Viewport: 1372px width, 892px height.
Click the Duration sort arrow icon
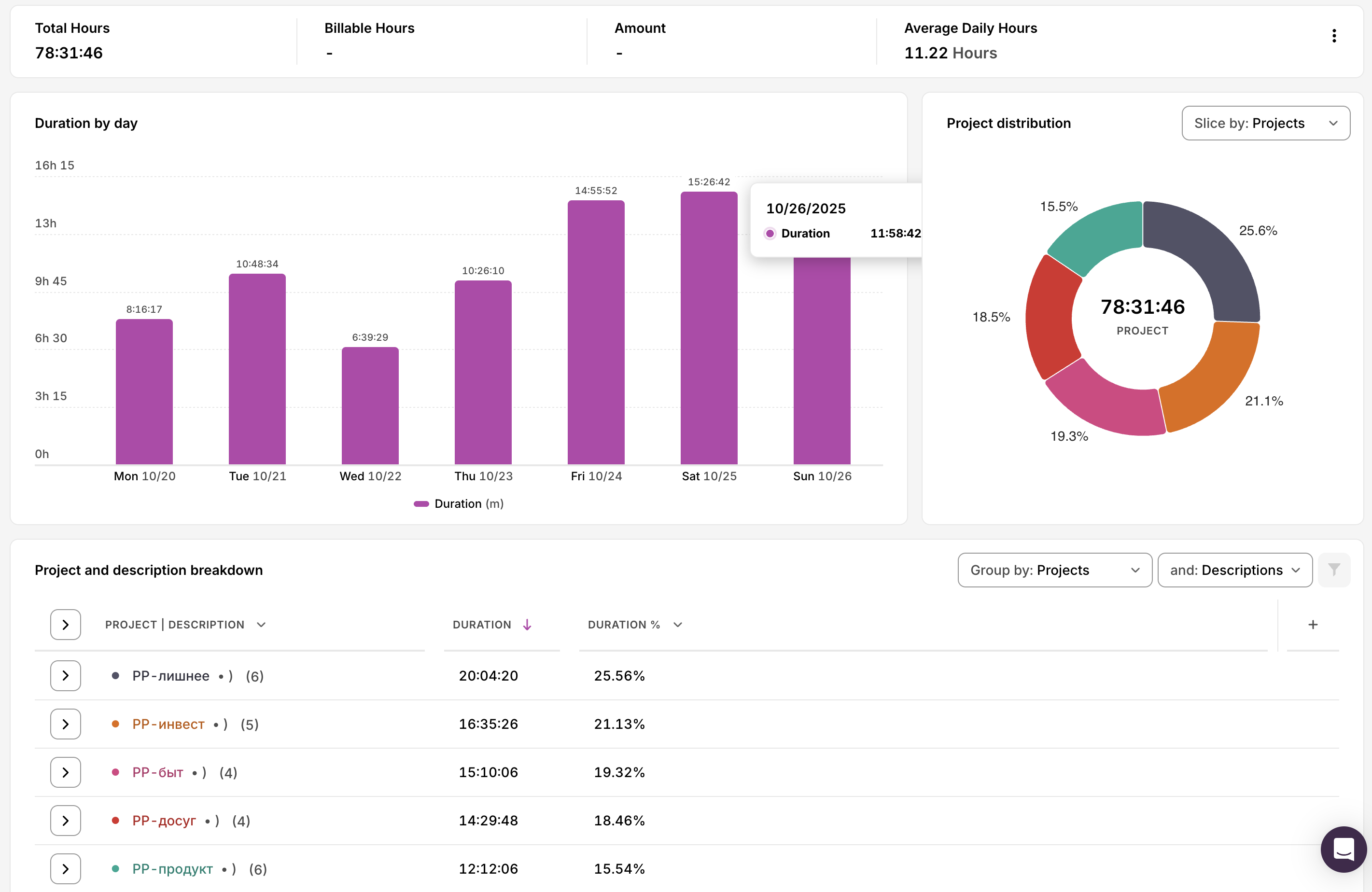point(527,625)
